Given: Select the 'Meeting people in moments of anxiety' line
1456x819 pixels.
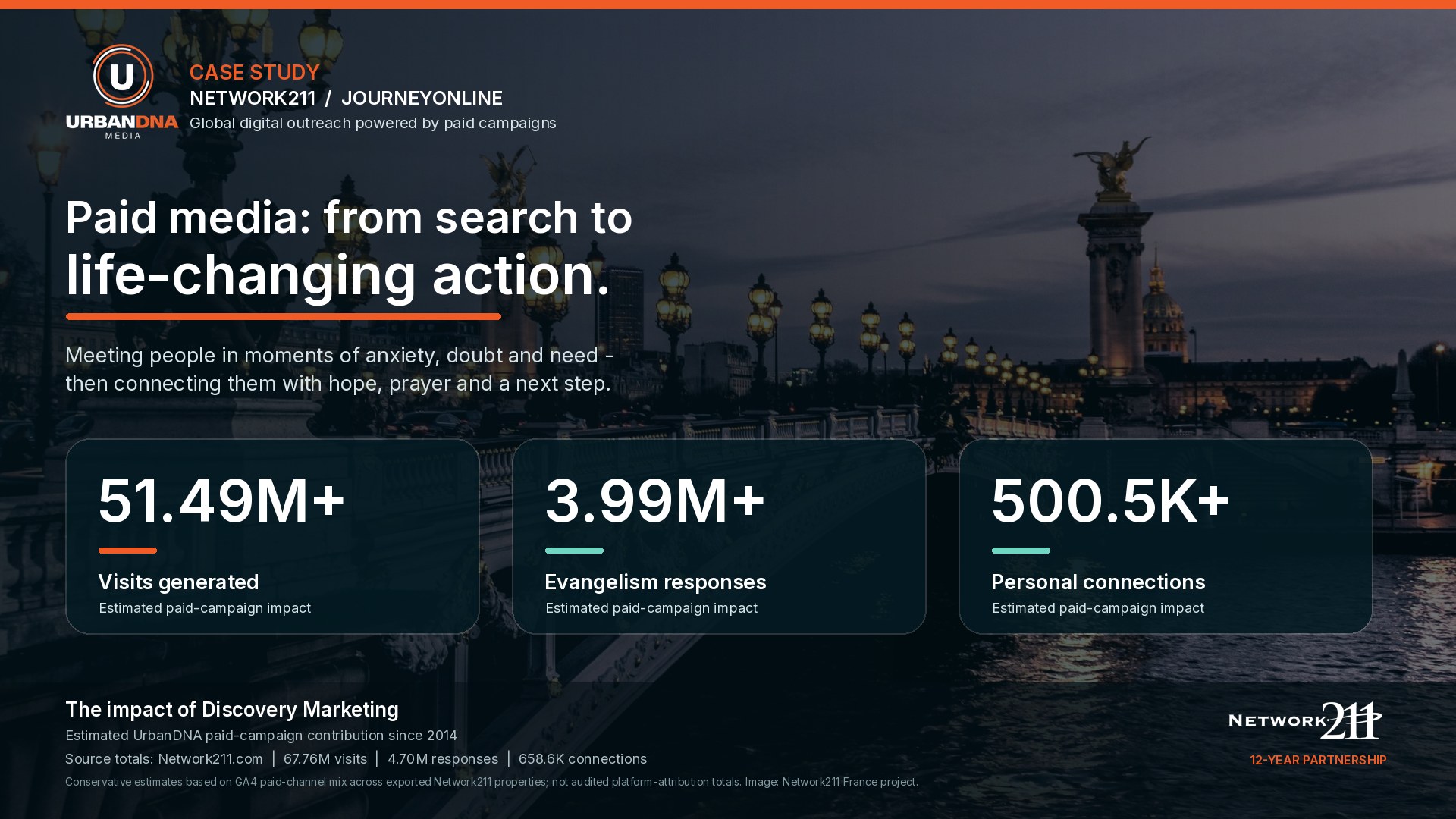Looking at the screenshot, I should click(339, 356).
